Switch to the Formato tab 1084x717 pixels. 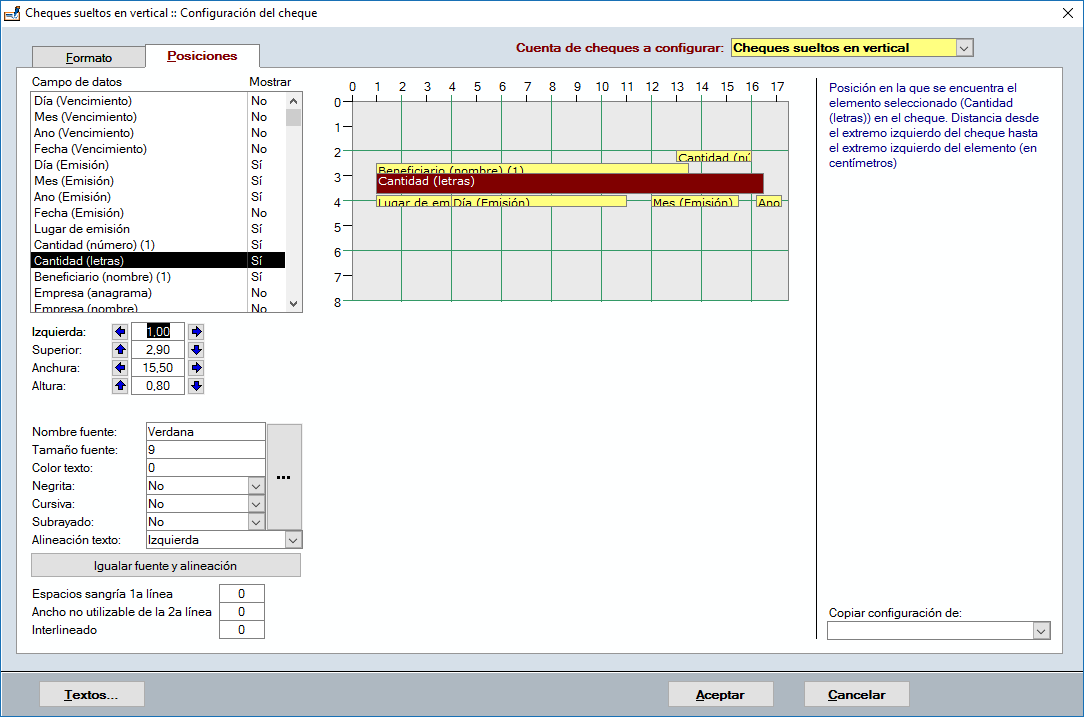[x=89, y=58]
